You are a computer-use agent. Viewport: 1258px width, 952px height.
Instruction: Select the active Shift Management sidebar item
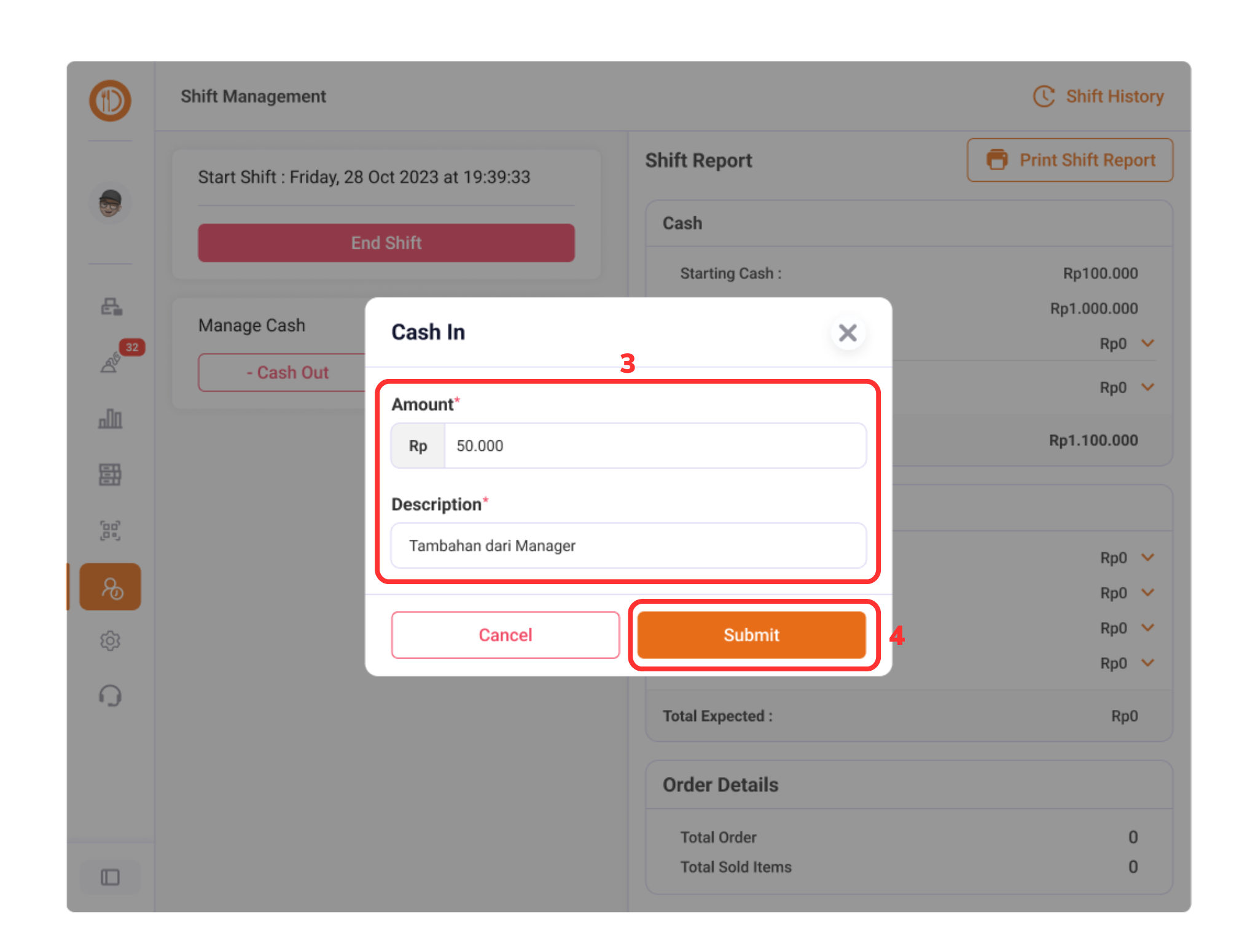[x=111, y=587]
